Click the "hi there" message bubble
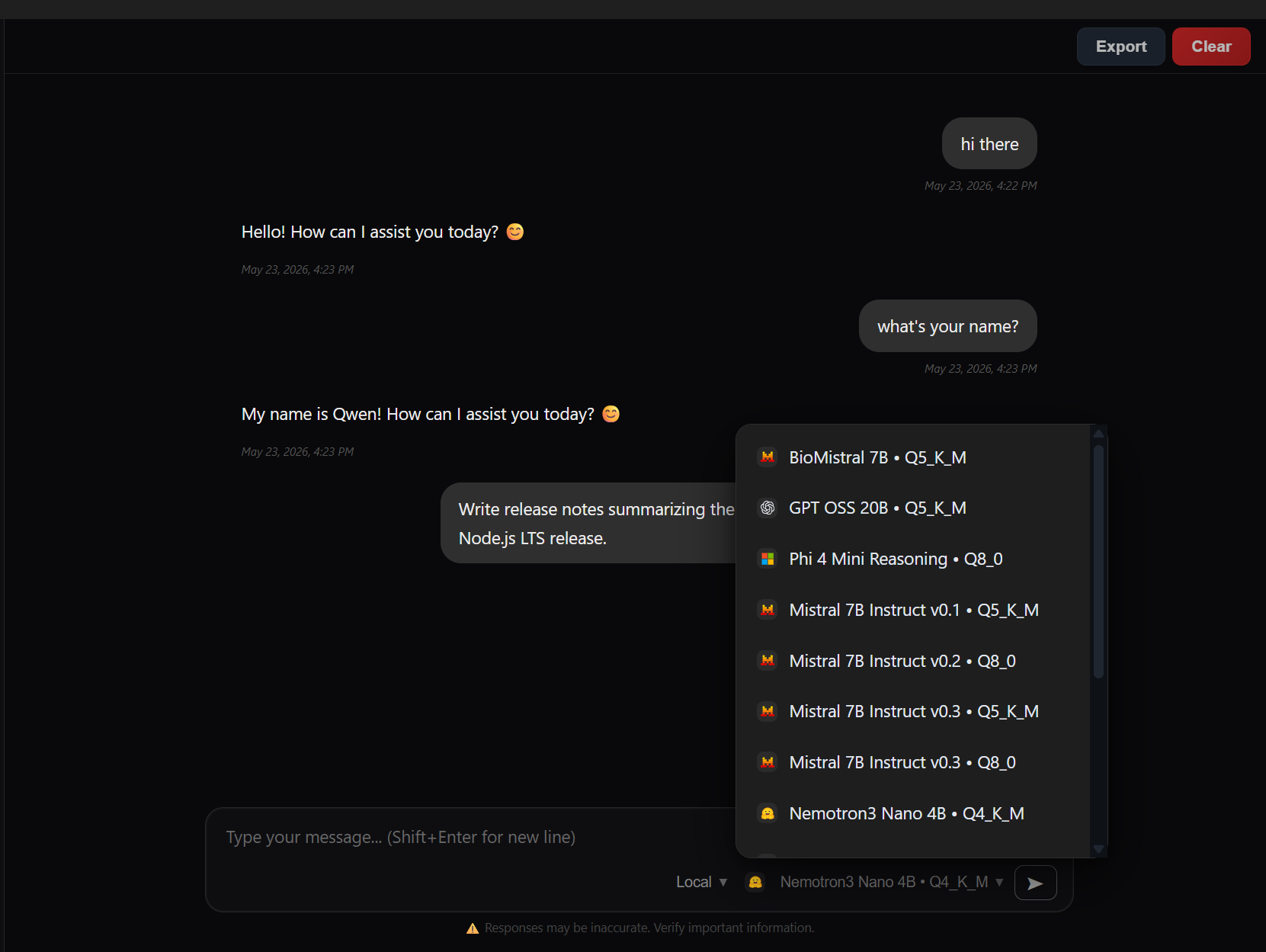Viewport: 1266px width, 952px height. point(989,144)
